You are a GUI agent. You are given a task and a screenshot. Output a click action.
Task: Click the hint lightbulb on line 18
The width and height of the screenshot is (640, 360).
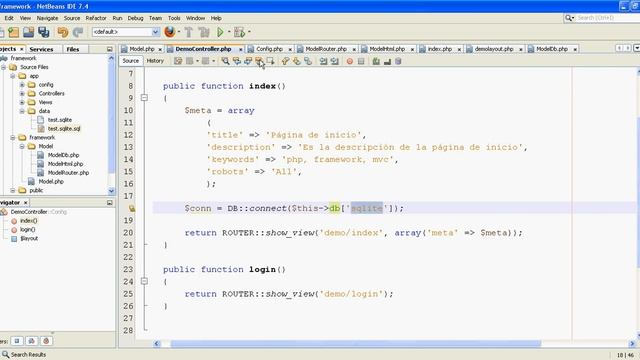(132, 208)
